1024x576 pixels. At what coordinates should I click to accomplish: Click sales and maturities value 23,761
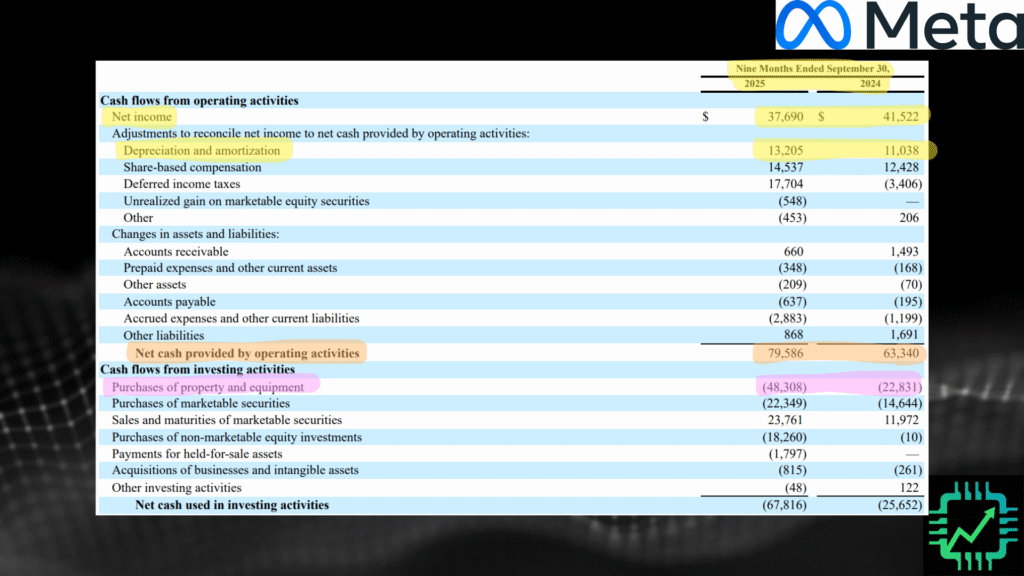785,420
